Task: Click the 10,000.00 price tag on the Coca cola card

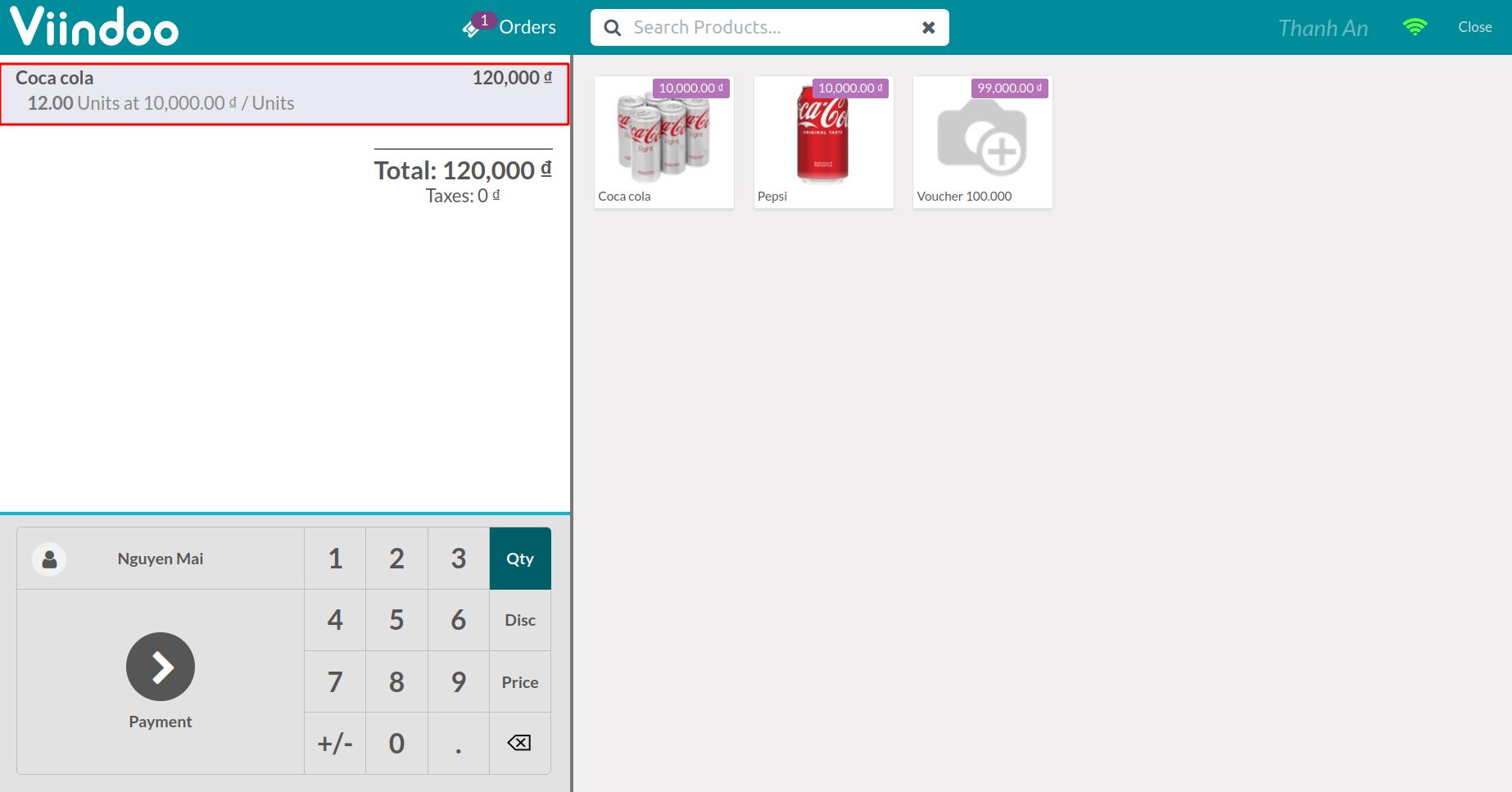Action: click(690, 88)
